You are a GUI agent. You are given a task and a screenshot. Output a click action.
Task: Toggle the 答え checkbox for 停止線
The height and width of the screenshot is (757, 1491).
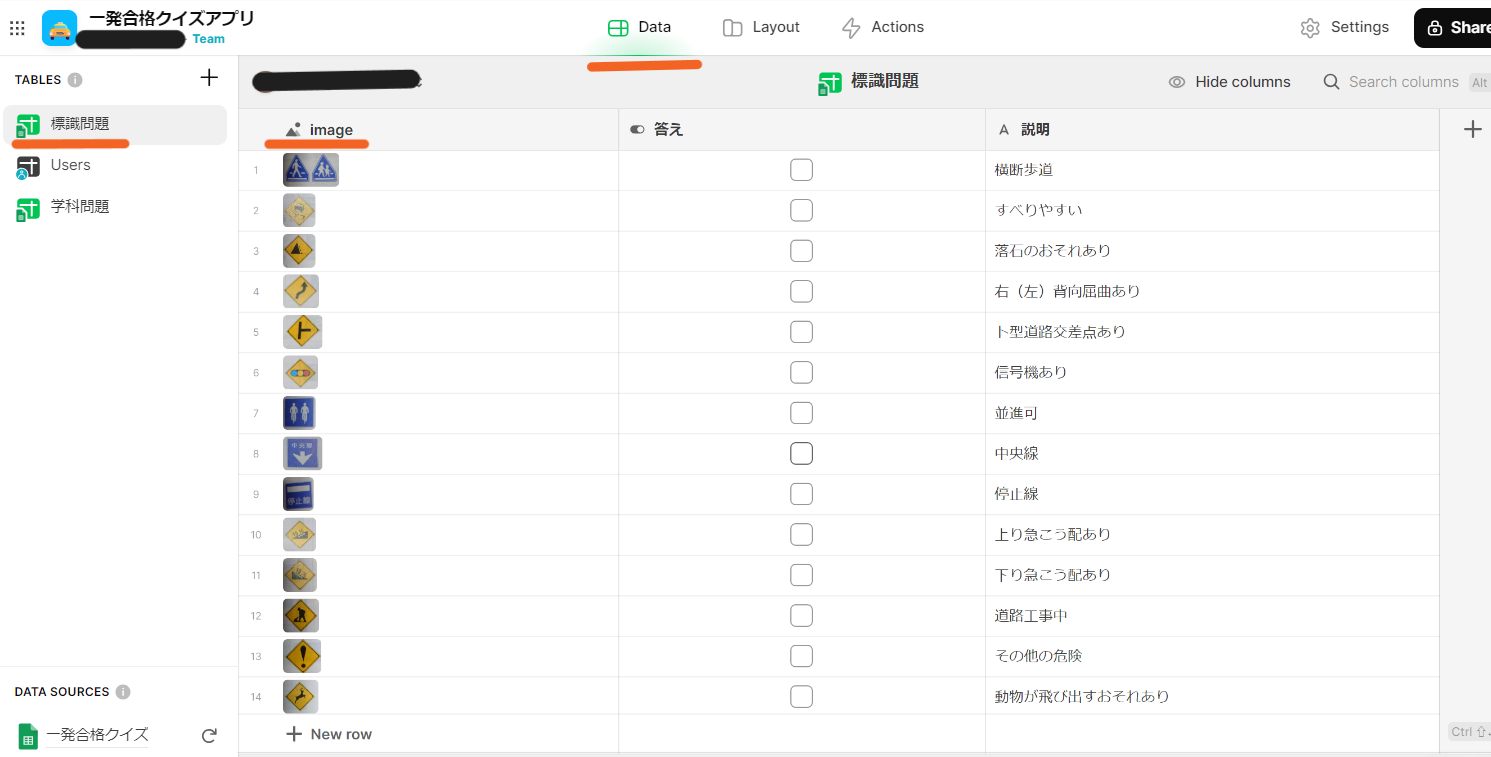[x=801, y=494]
